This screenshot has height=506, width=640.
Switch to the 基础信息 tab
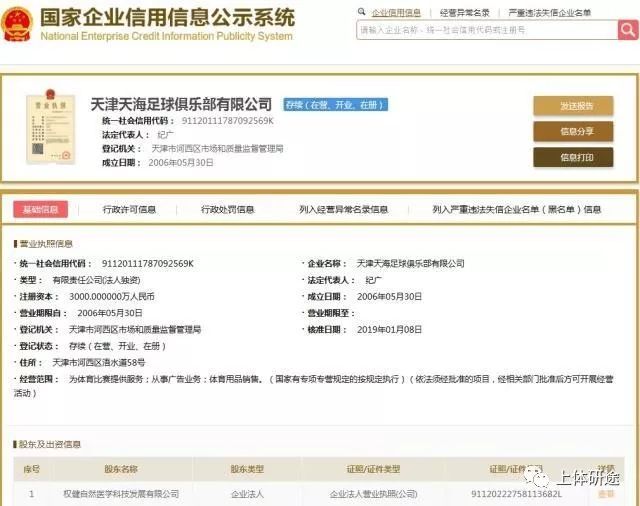pyautogui.click(x=40, y=210)
